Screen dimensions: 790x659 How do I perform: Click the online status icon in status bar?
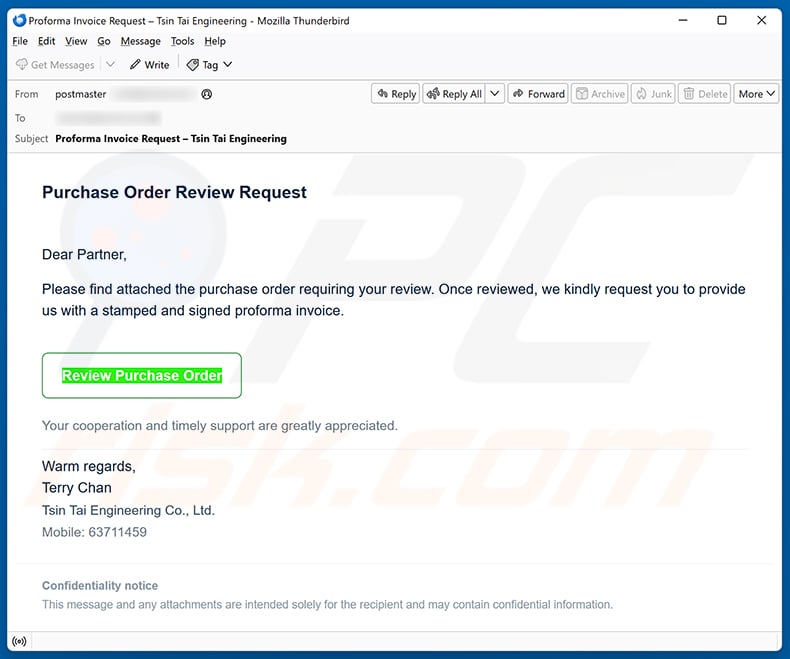coord(20,641)
